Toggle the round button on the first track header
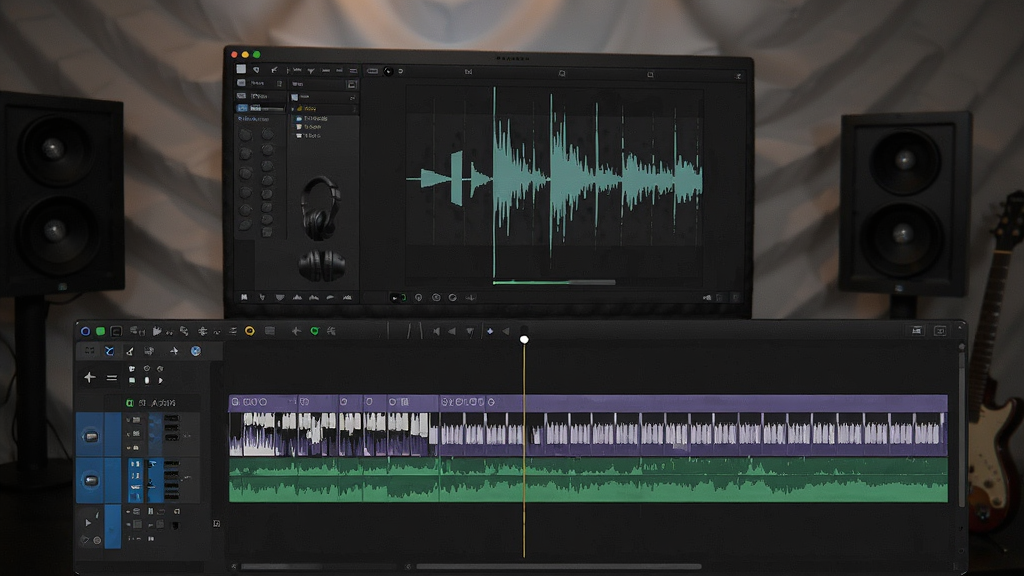The height and width of the screenshot is (576, 1024). pos(91,436)
